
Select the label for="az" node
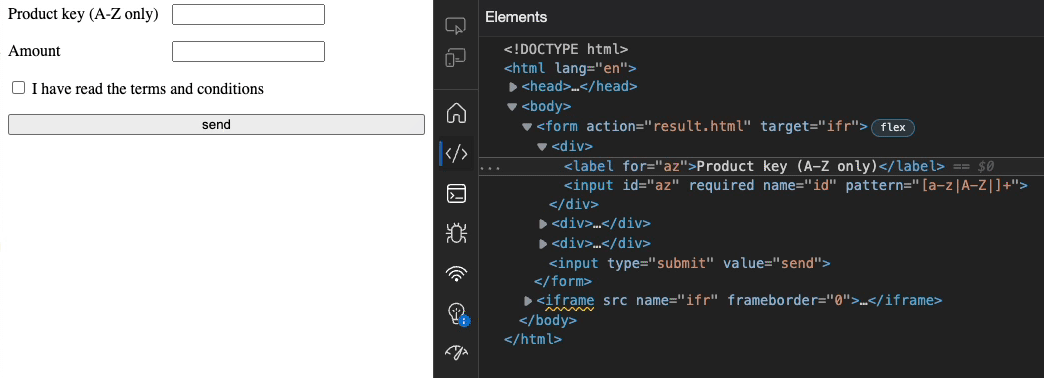pos(754,166)
